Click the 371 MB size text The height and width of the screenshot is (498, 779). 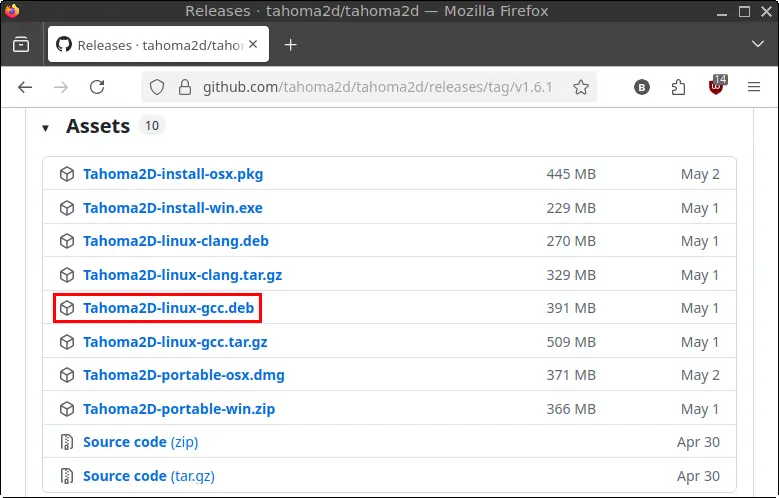point(571,375)
